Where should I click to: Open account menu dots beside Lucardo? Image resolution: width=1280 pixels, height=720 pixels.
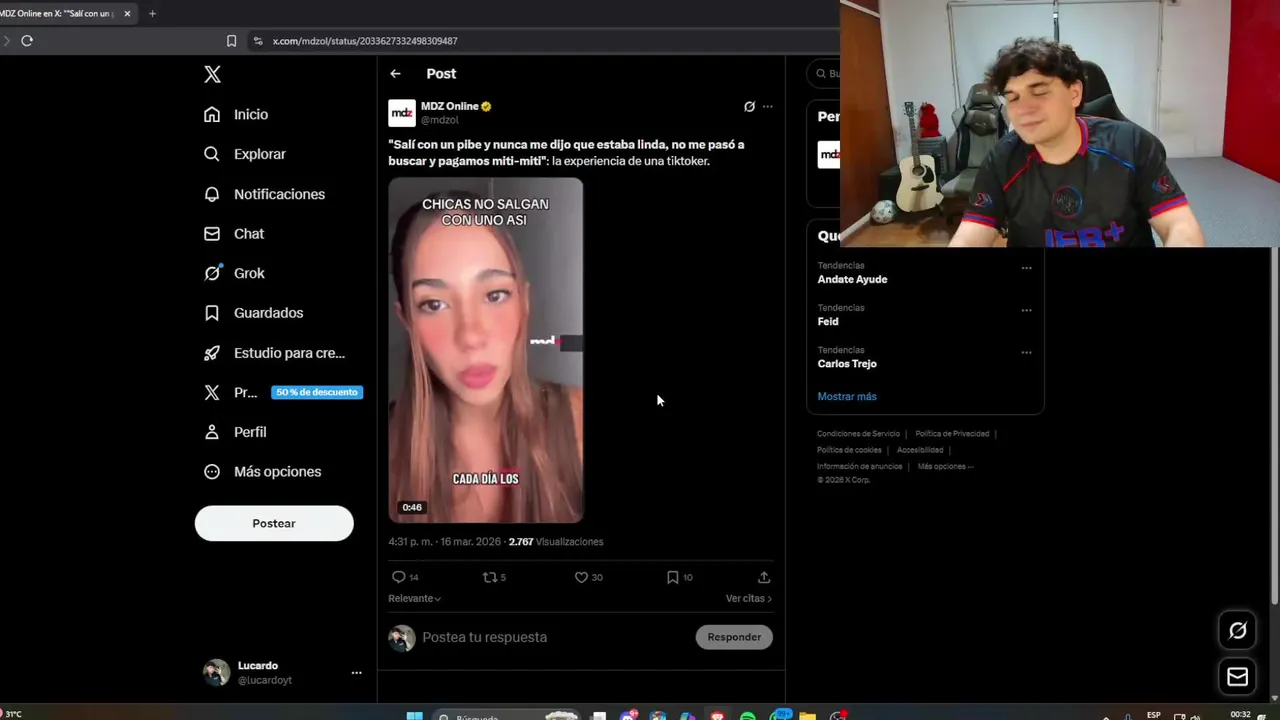[x=356, y=673]
